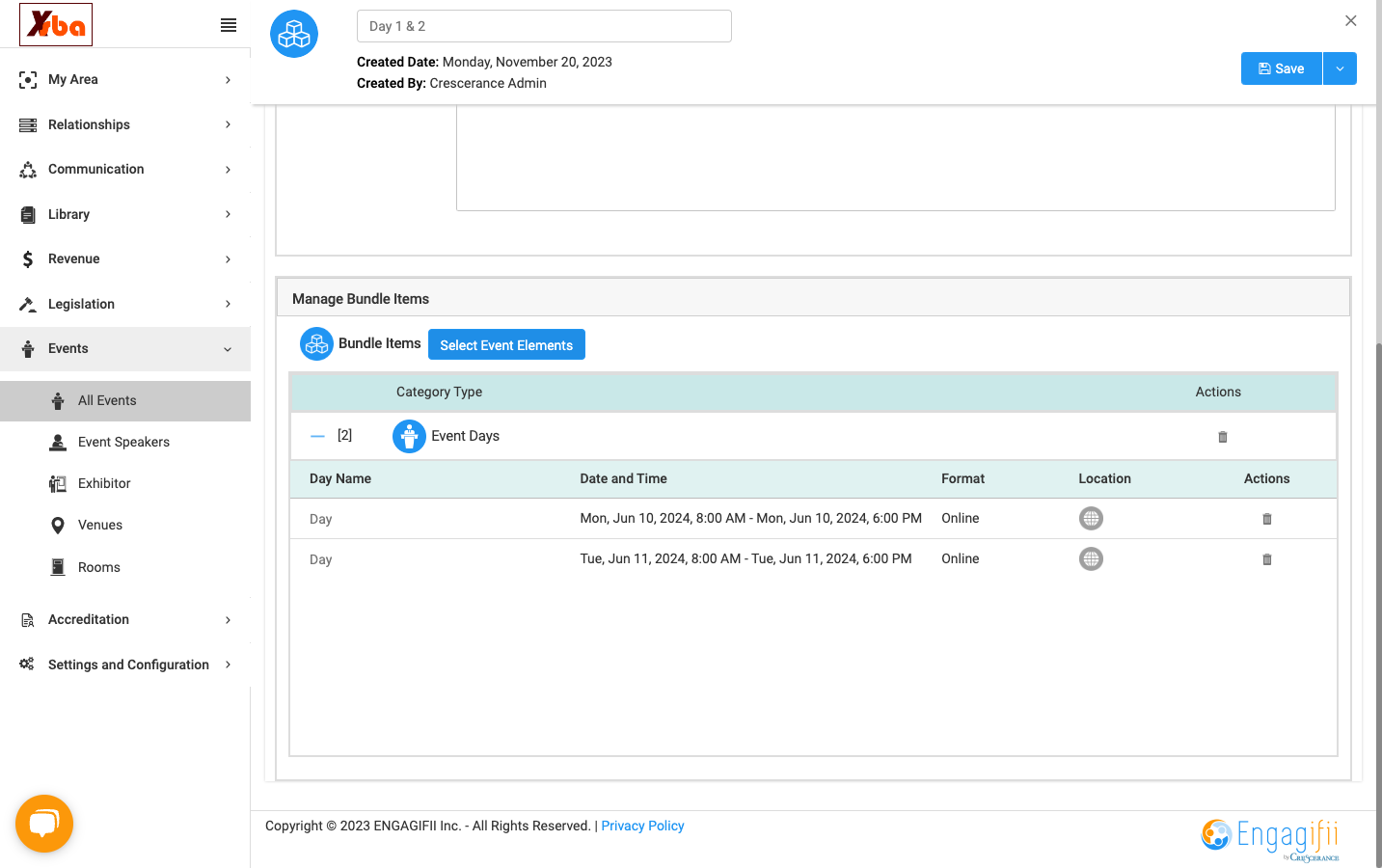The width and height of the screenshot is (1382, 868).
Task: Click the Engagifii footer logo
Action: pos(1270,839)
